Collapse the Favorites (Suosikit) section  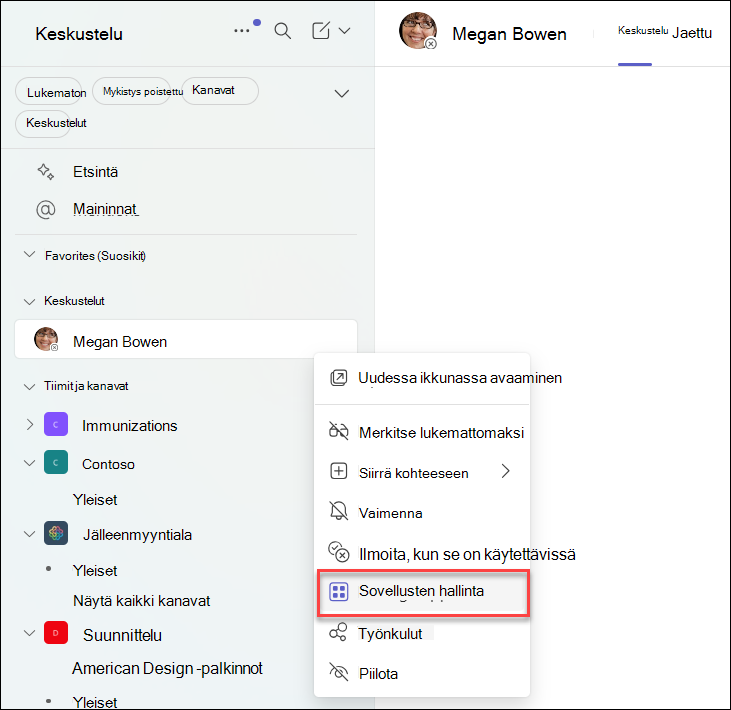coord(29,255)
